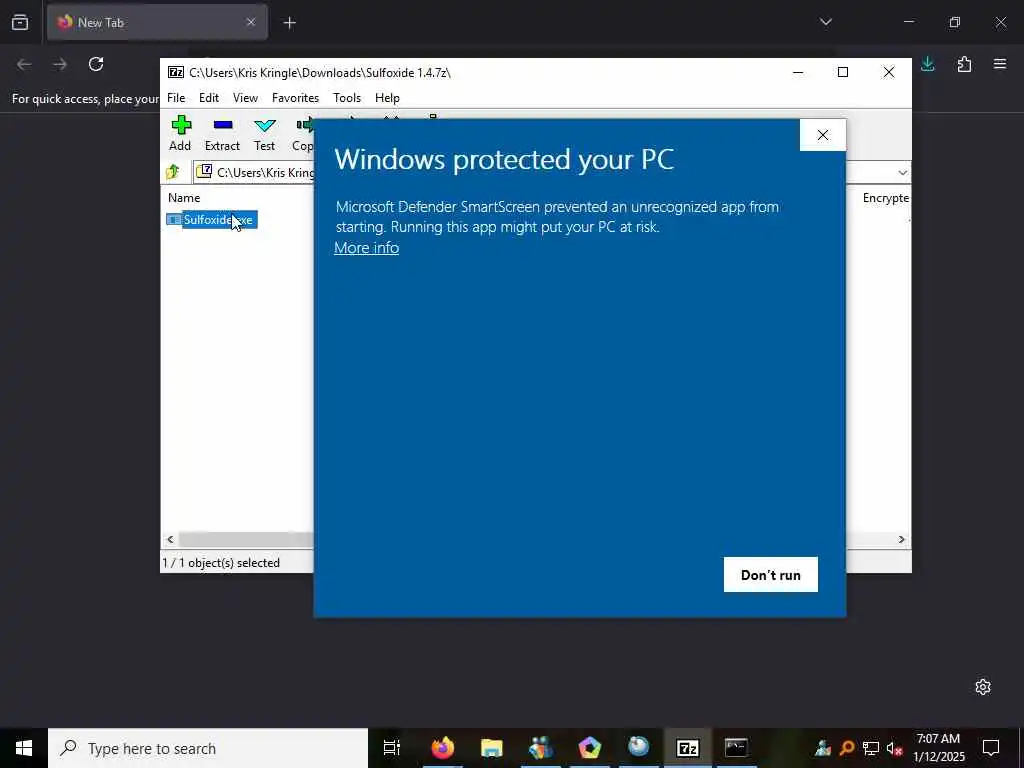Screen dimensions: 1024x768
Task: Open the File menu in 7-Zip
Action: [176, 98]
